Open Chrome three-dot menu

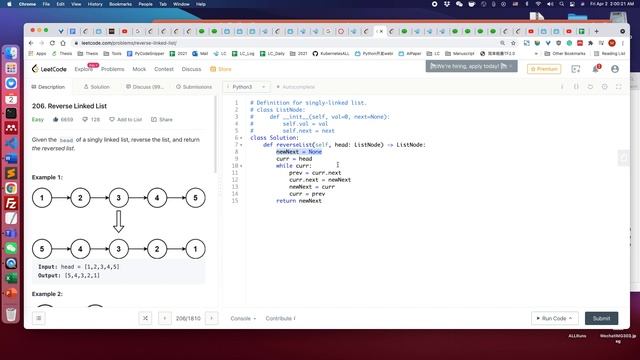tap(623, 43)
